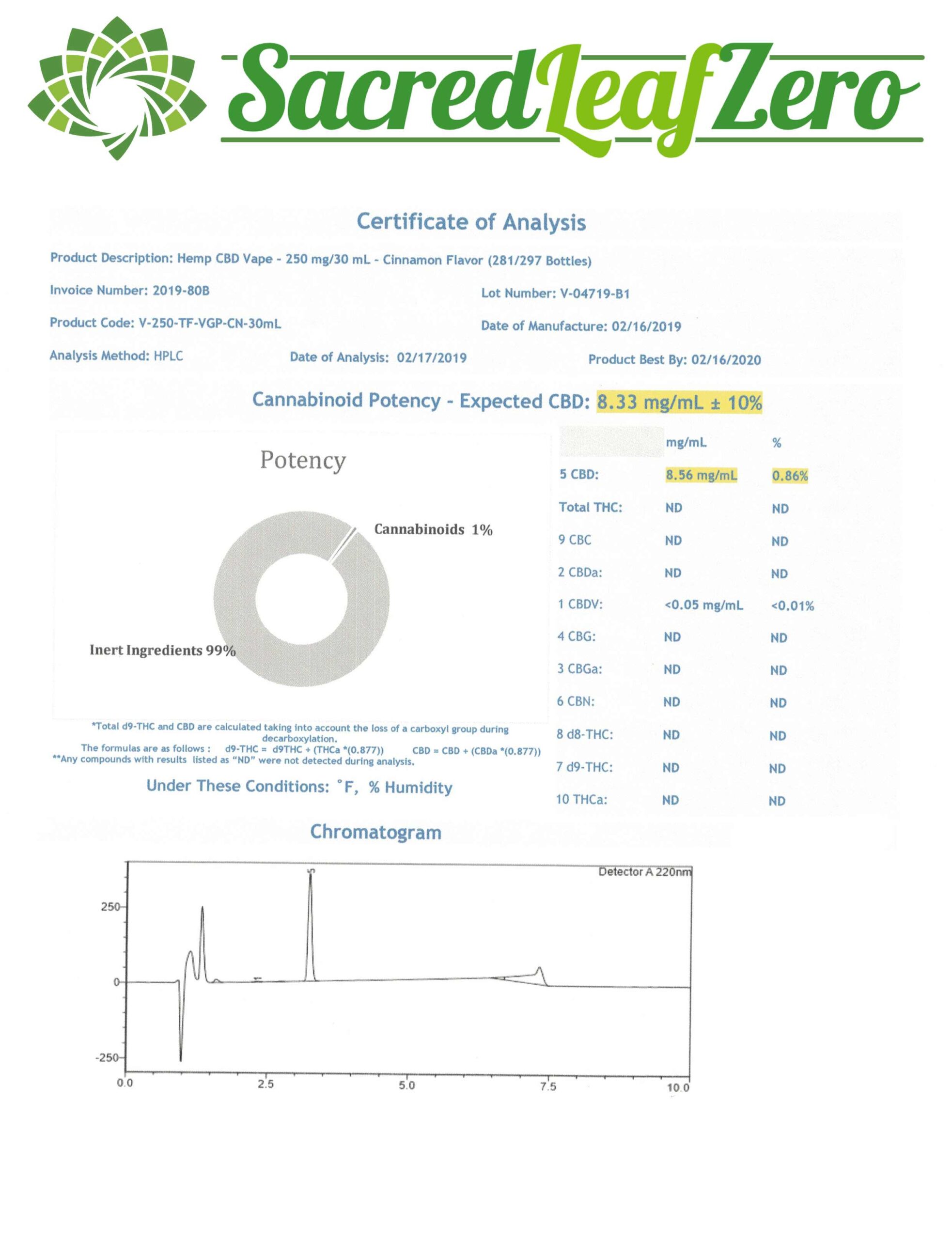Viewport: 952px width, 1240px height.
Task: Click the Certificate of Analysis heading
Action: tap(471, 221)
